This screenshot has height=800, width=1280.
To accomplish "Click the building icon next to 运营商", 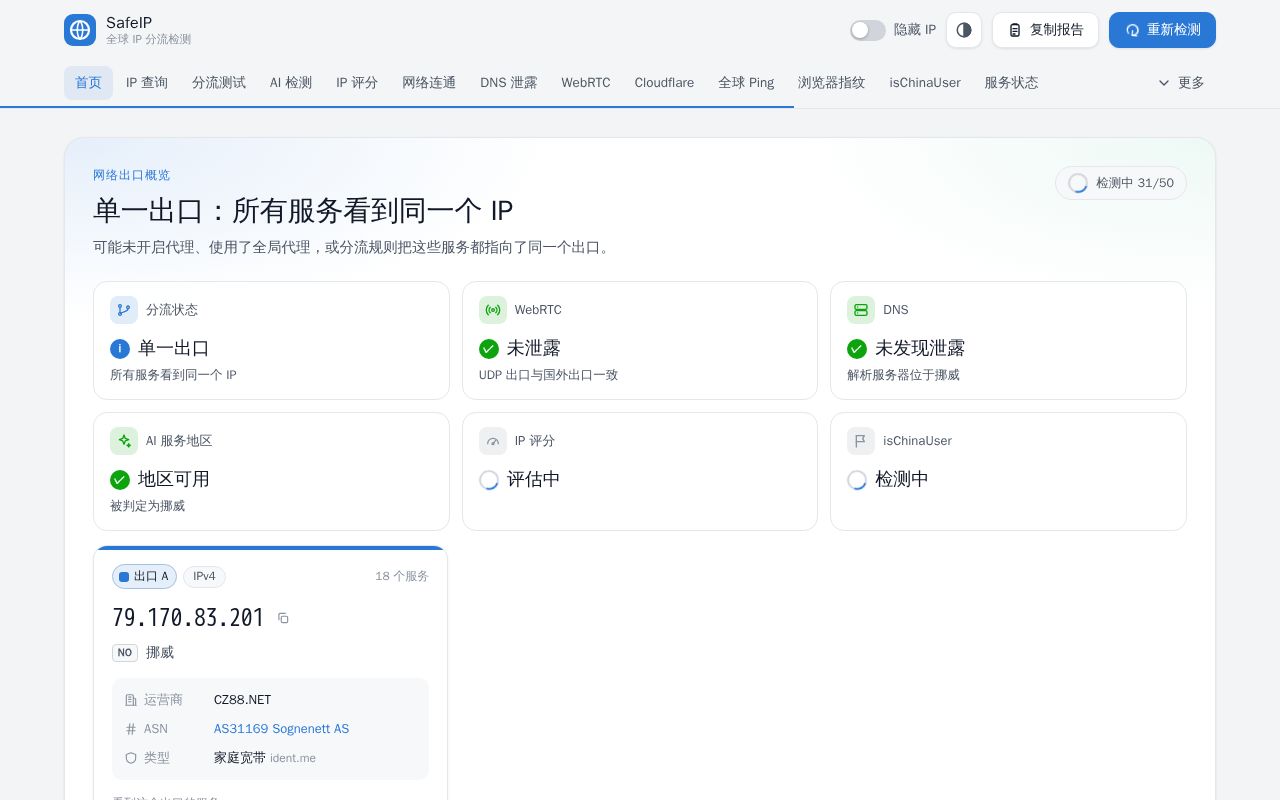I will 131,700.
